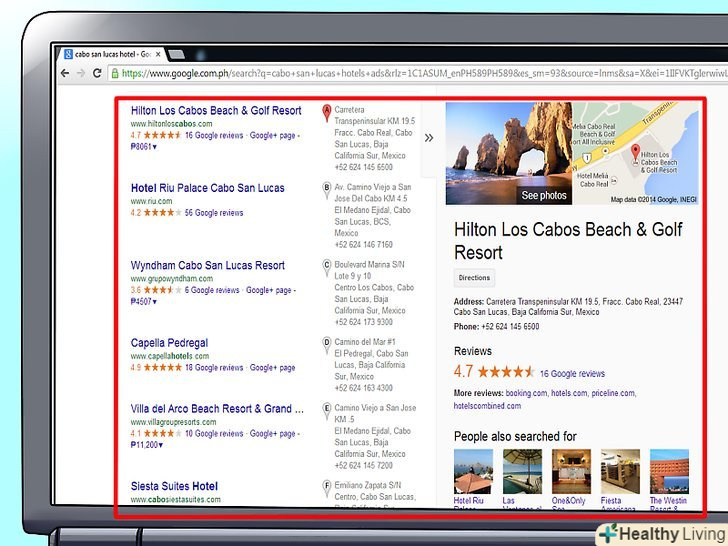Click See photos on the arch image
The width and height of the screenshot is (728, 546).
pyautogui.click(x=543, y=195)
